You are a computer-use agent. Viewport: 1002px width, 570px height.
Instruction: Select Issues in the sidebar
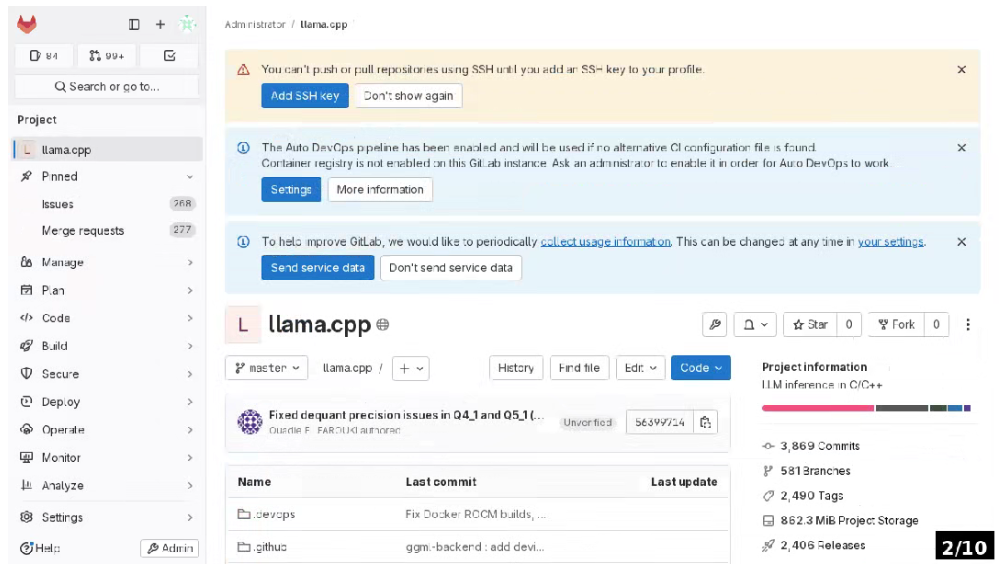pyautogui.click(x=58, y=204)
